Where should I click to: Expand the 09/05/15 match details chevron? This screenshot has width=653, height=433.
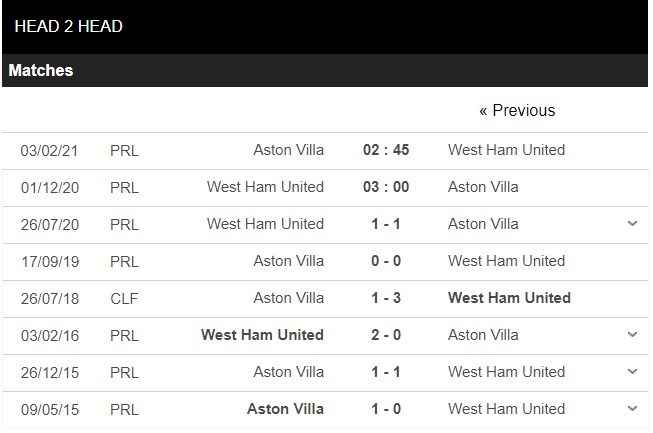pos(632,409)
